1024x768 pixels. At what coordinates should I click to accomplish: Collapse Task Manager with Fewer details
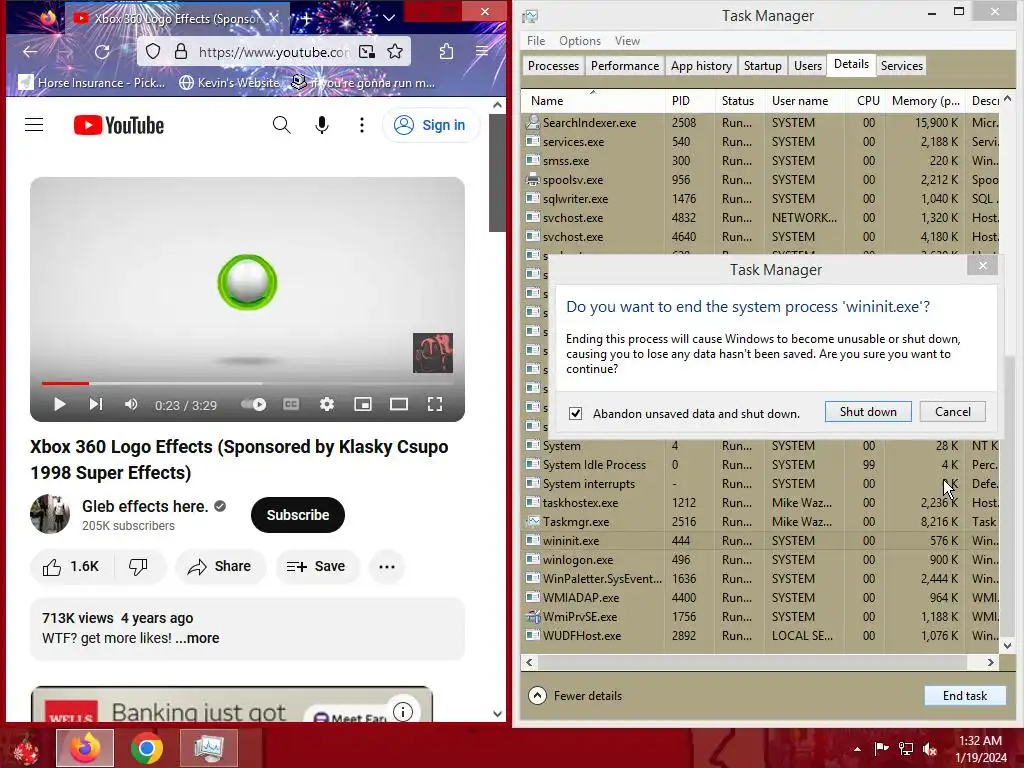pyautogui.click(x=575, y=696)
